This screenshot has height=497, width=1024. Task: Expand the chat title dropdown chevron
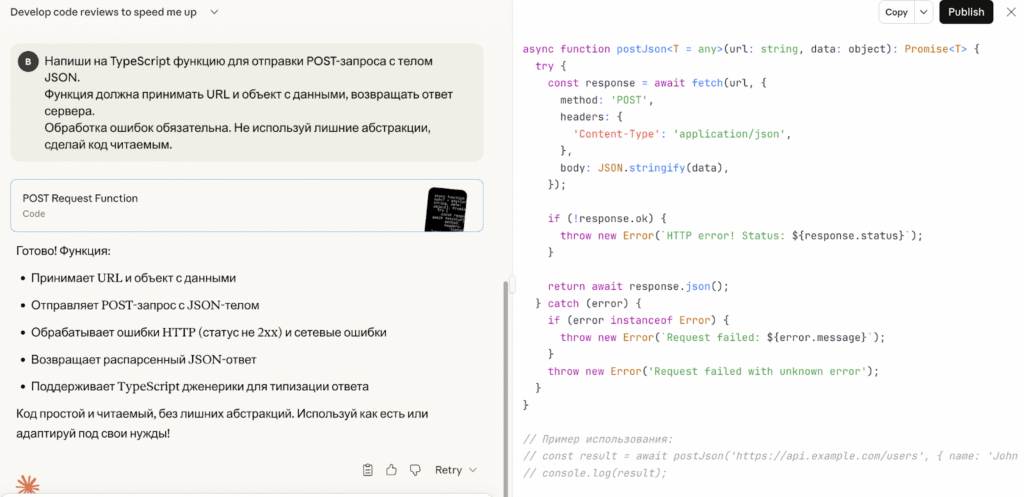214,12
